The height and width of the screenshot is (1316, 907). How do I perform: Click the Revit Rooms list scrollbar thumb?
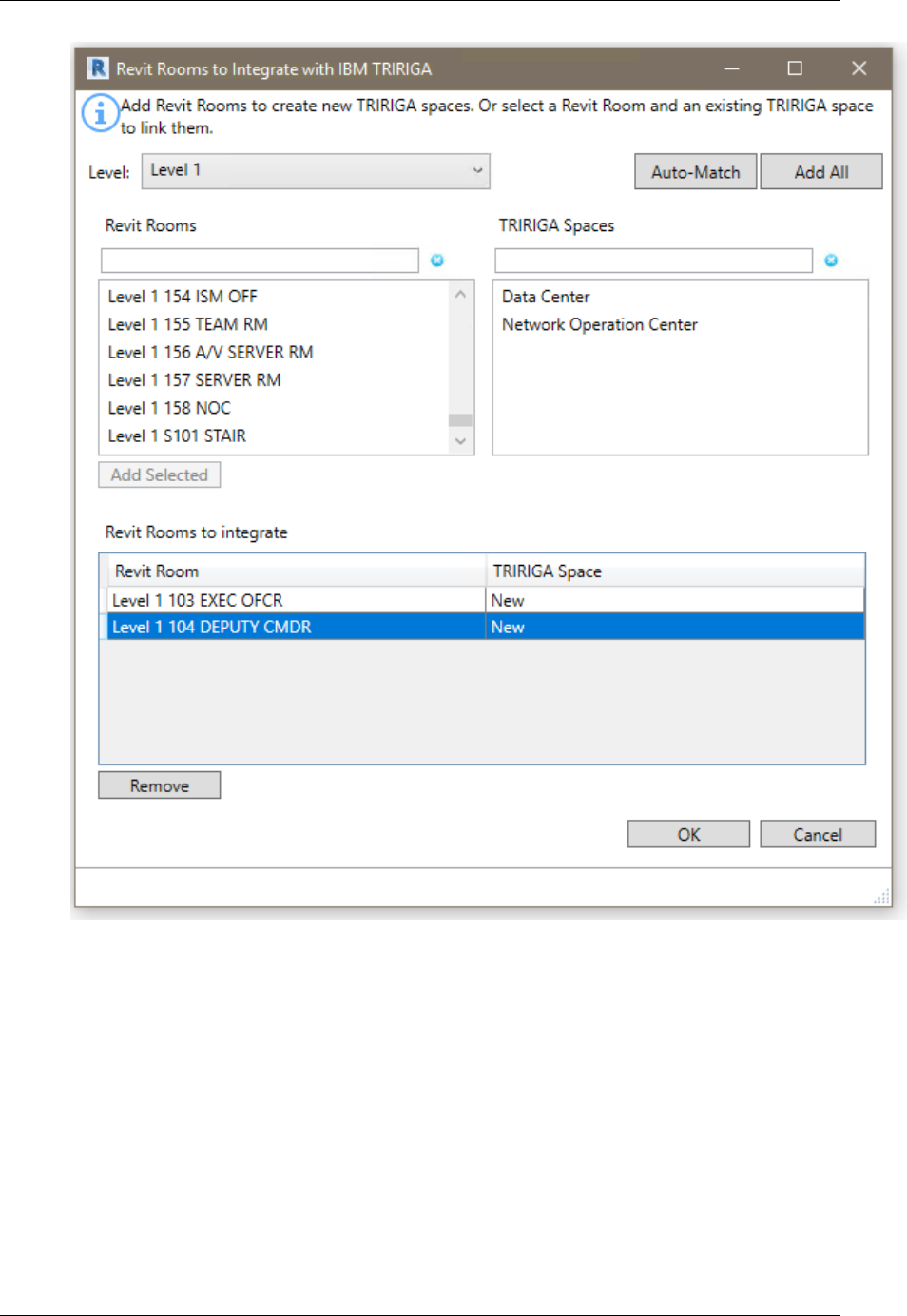click(x=460, y=419)
